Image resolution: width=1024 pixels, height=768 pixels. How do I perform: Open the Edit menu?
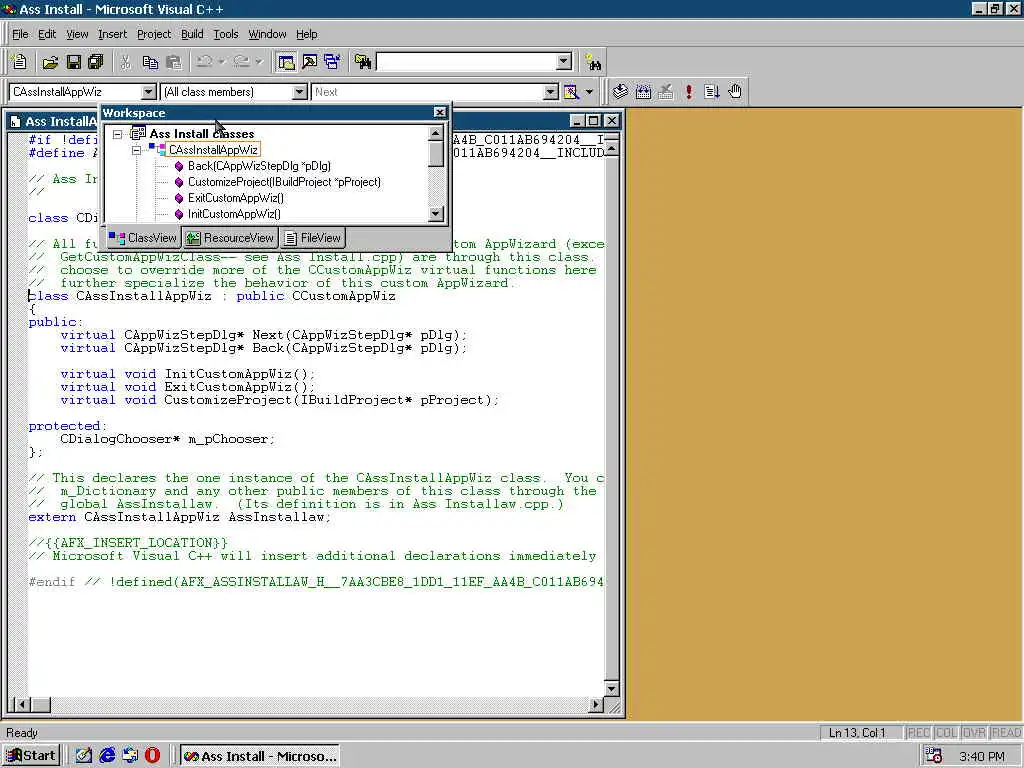[x=46, y=34]
